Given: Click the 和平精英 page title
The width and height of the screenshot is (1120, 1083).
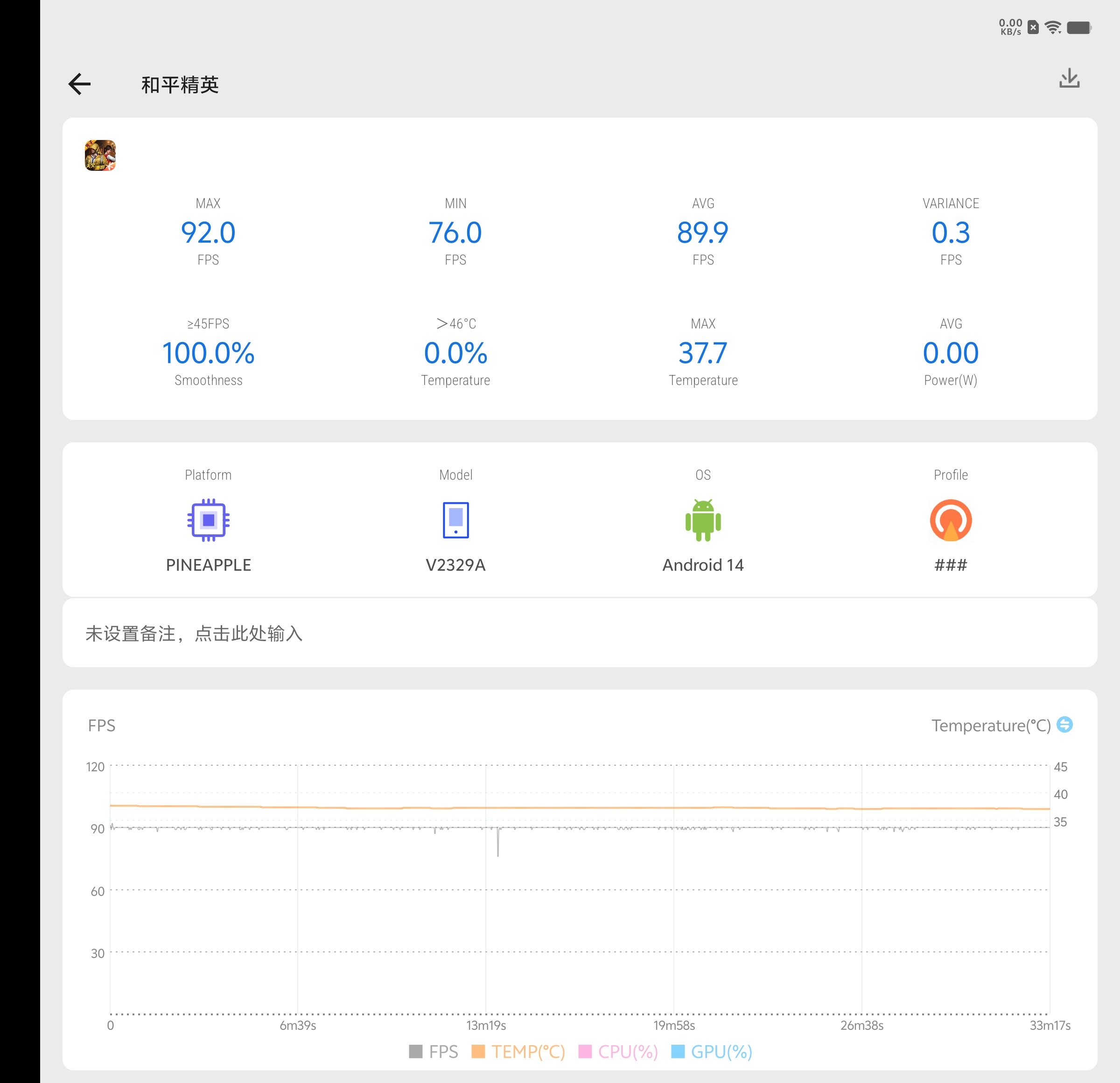Looking at the screenshot, I should 180,84.
